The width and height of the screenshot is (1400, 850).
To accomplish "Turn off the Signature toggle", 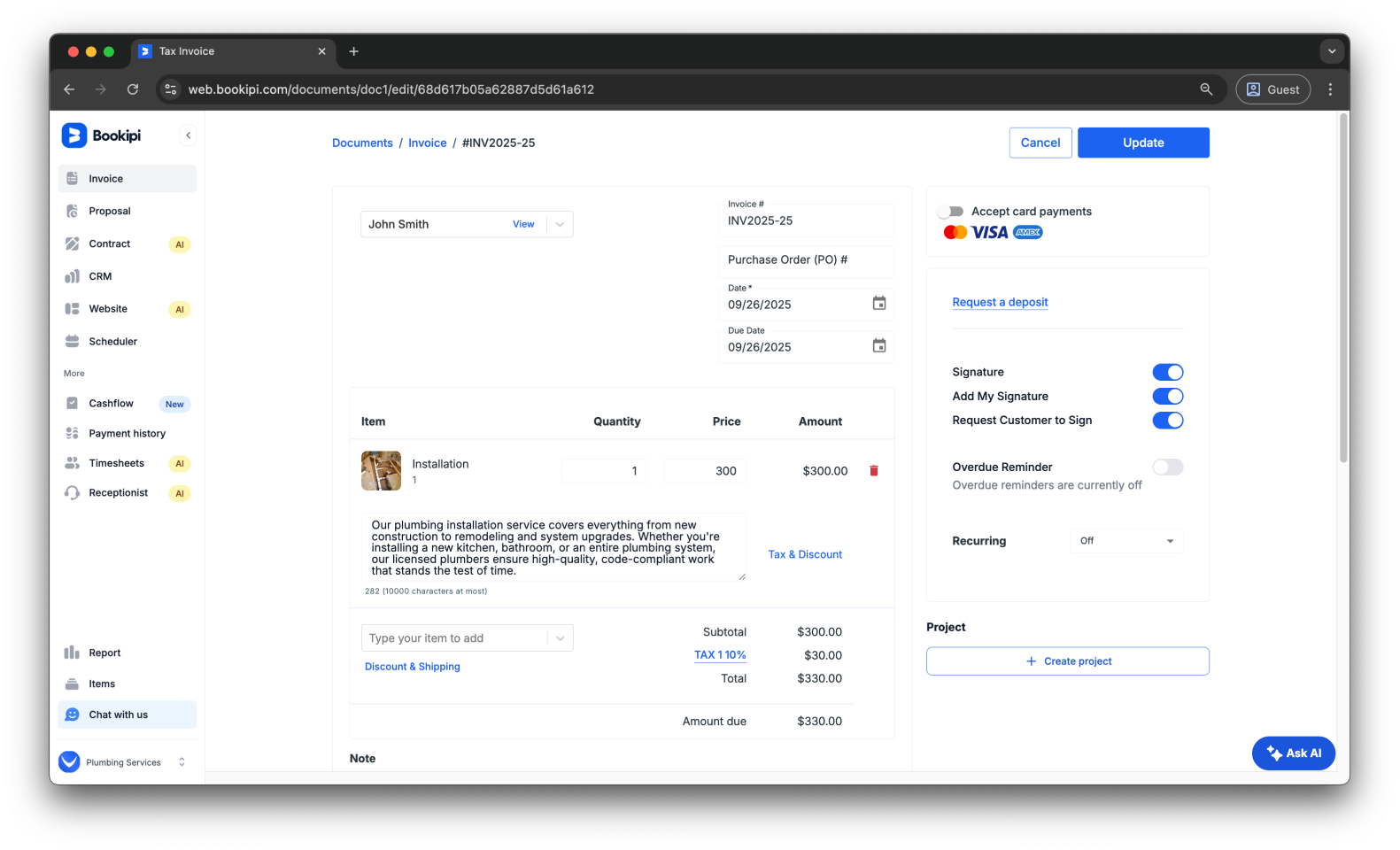I will click(x=1168, y=372).
